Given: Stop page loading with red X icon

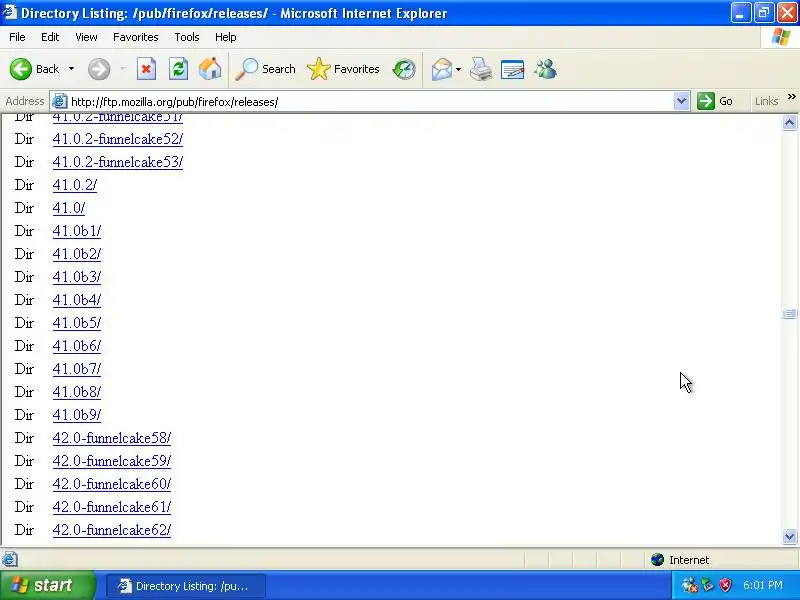Looking at the screenshot, I should click(146, 69).
